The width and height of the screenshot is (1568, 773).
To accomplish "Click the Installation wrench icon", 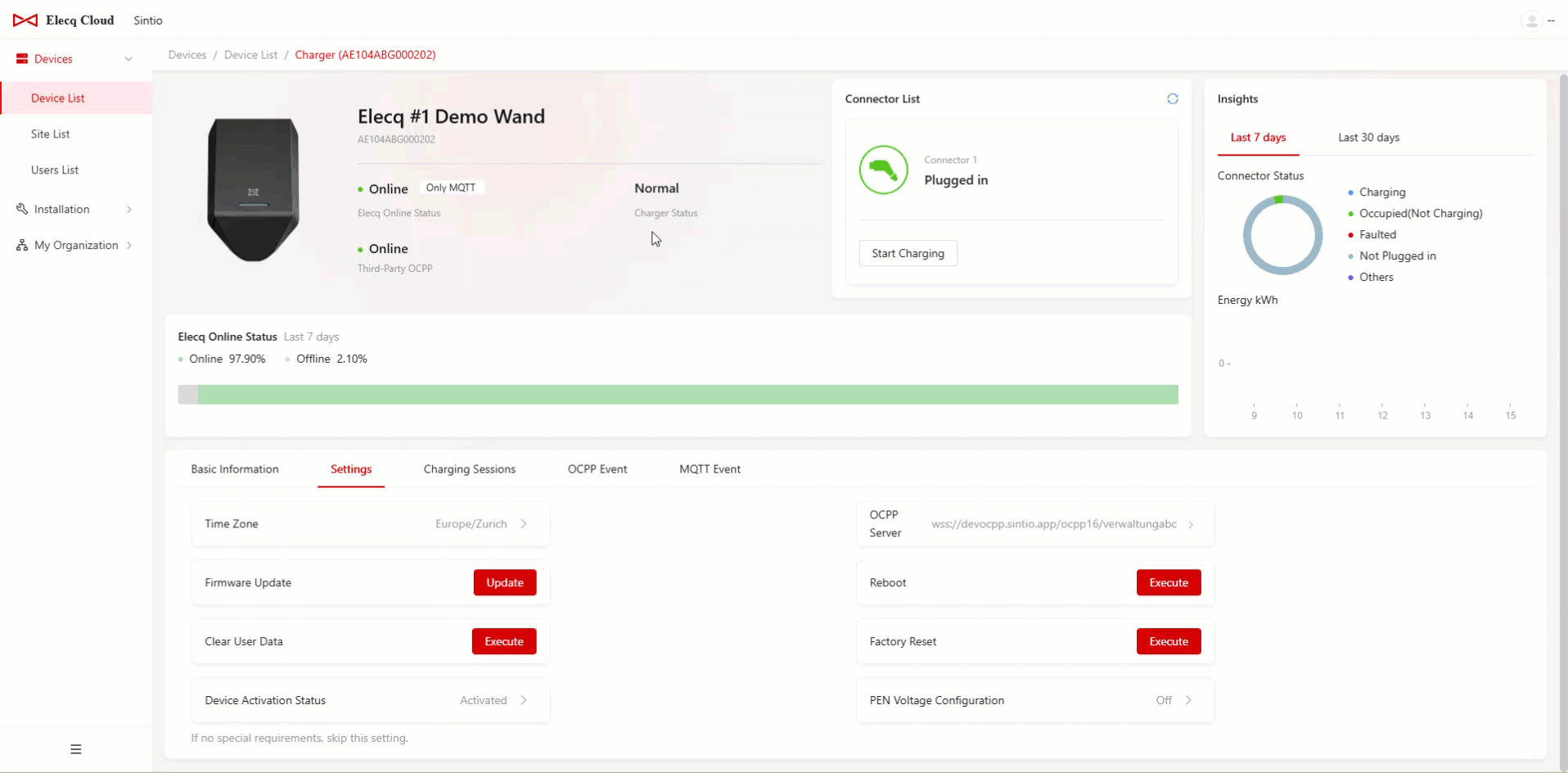I will coord(22,209).
